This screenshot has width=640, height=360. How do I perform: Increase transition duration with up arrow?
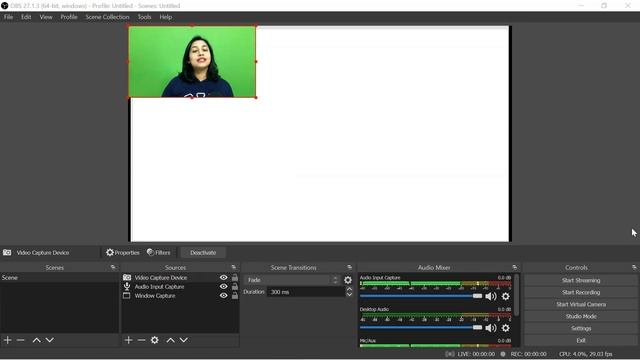349,289
